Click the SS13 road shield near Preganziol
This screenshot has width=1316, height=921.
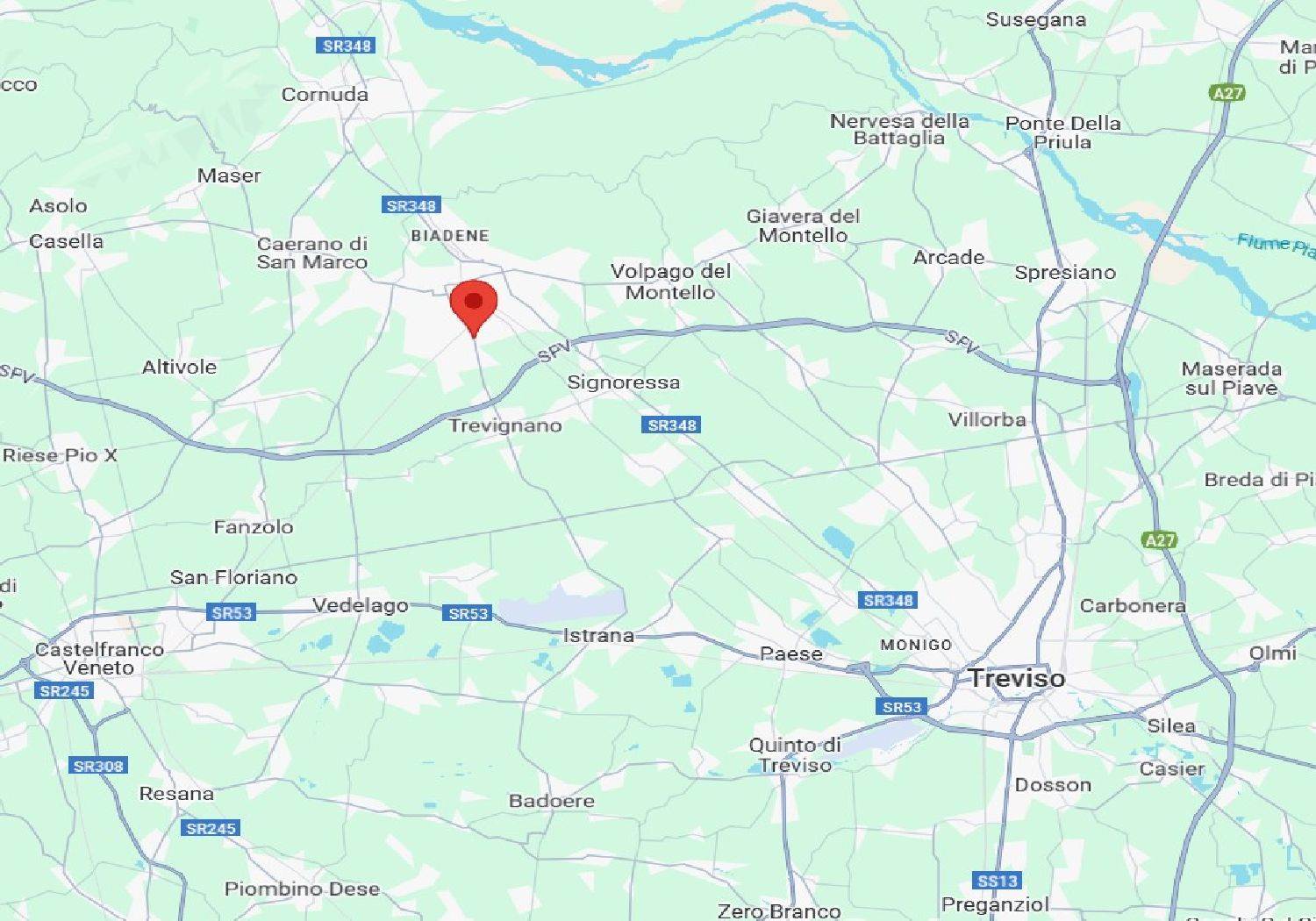click(998, 881)
